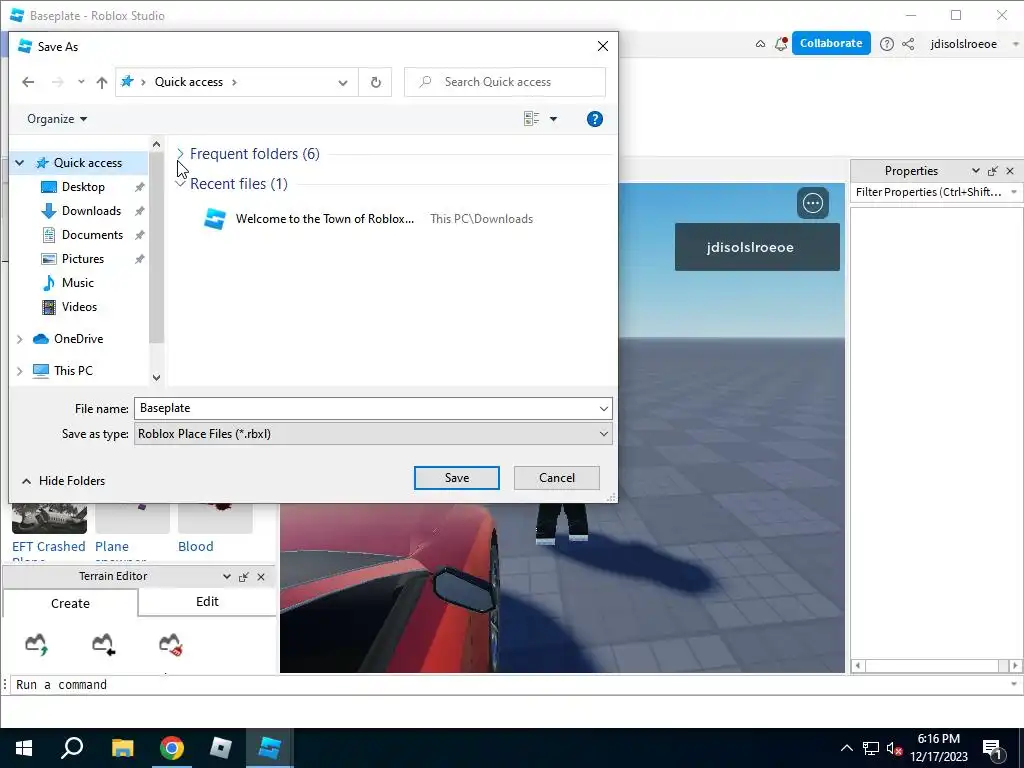Image resolution: width=1024 pixels, height=768 pixels.
Task: Open Downloads folder in sidebar
Action: click(91, 211)
